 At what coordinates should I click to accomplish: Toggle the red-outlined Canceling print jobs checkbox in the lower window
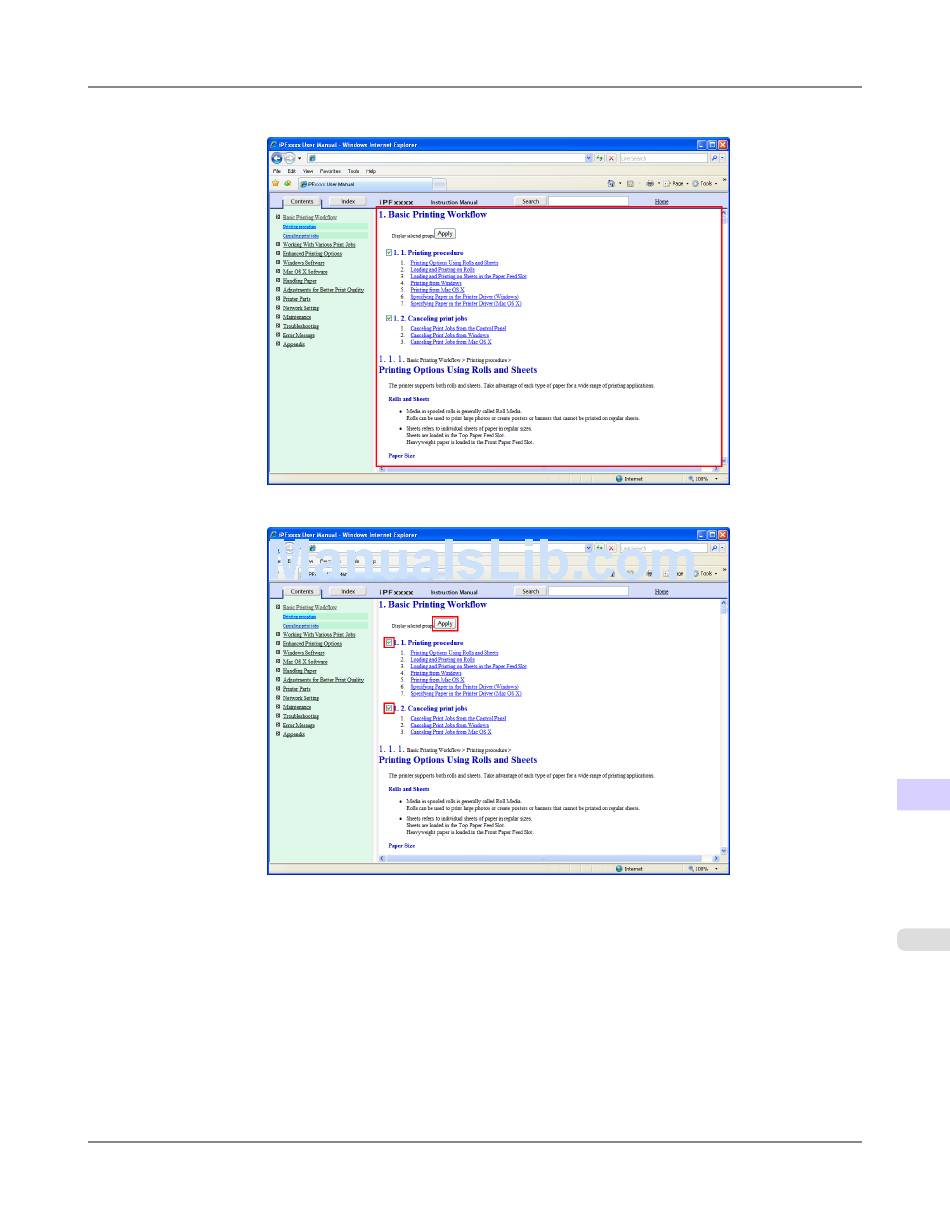[389, 708]
